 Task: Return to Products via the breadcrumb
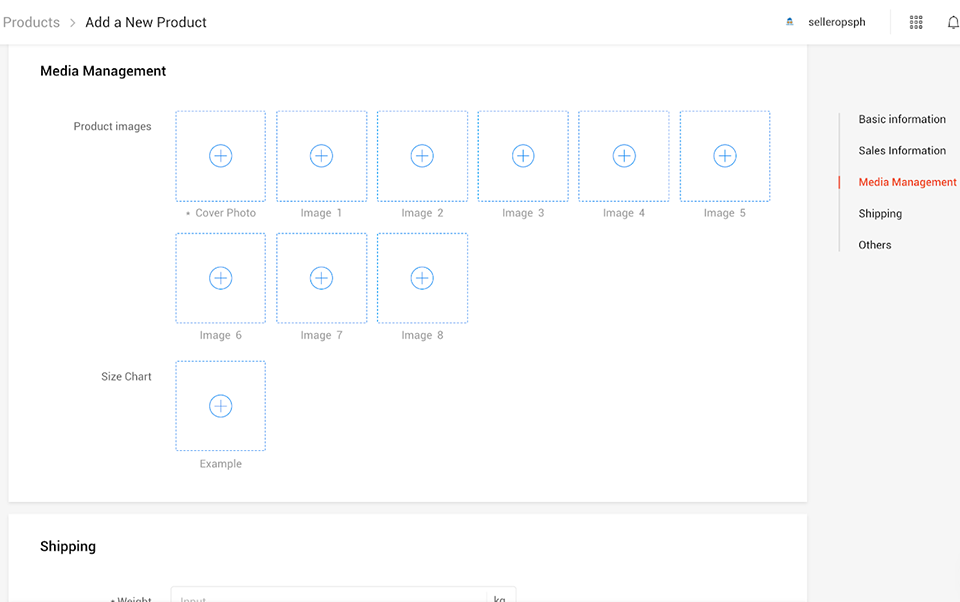(31, 22)
